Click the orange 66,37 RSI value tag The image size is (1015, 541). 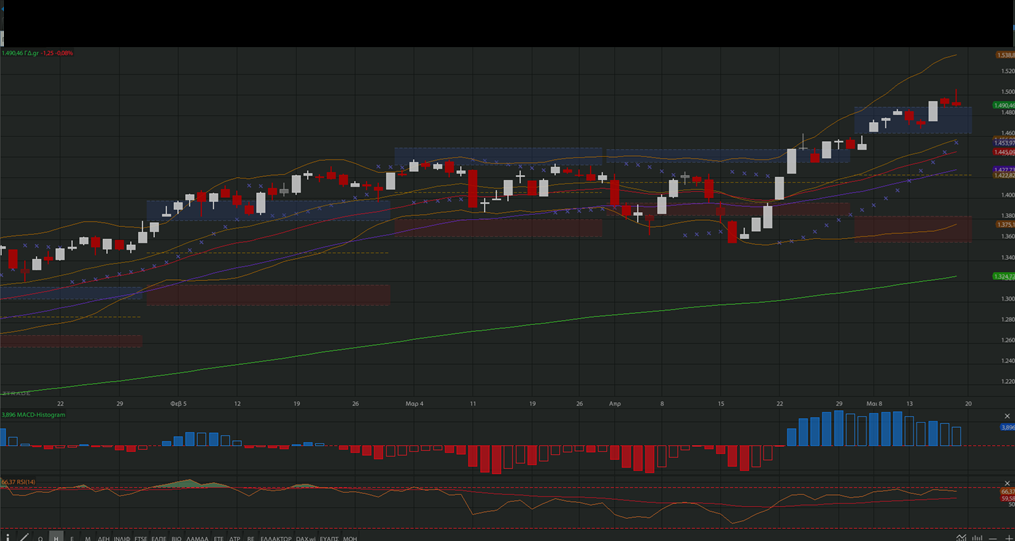(x=1007, y=492)
